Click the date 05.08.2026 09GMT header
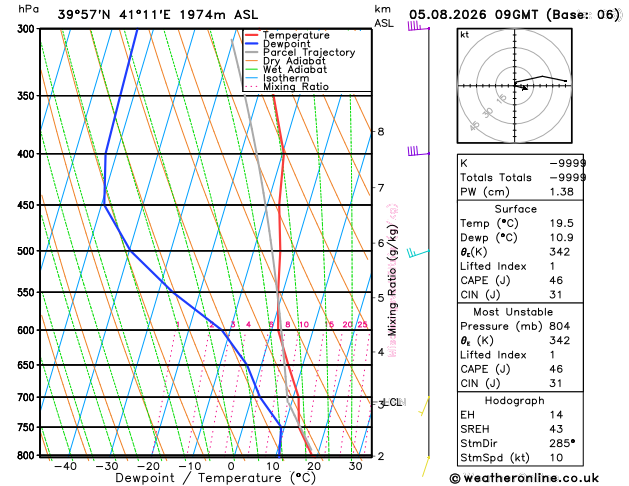The height and width of the screenshot is (486, 629). tap(514, 15)
